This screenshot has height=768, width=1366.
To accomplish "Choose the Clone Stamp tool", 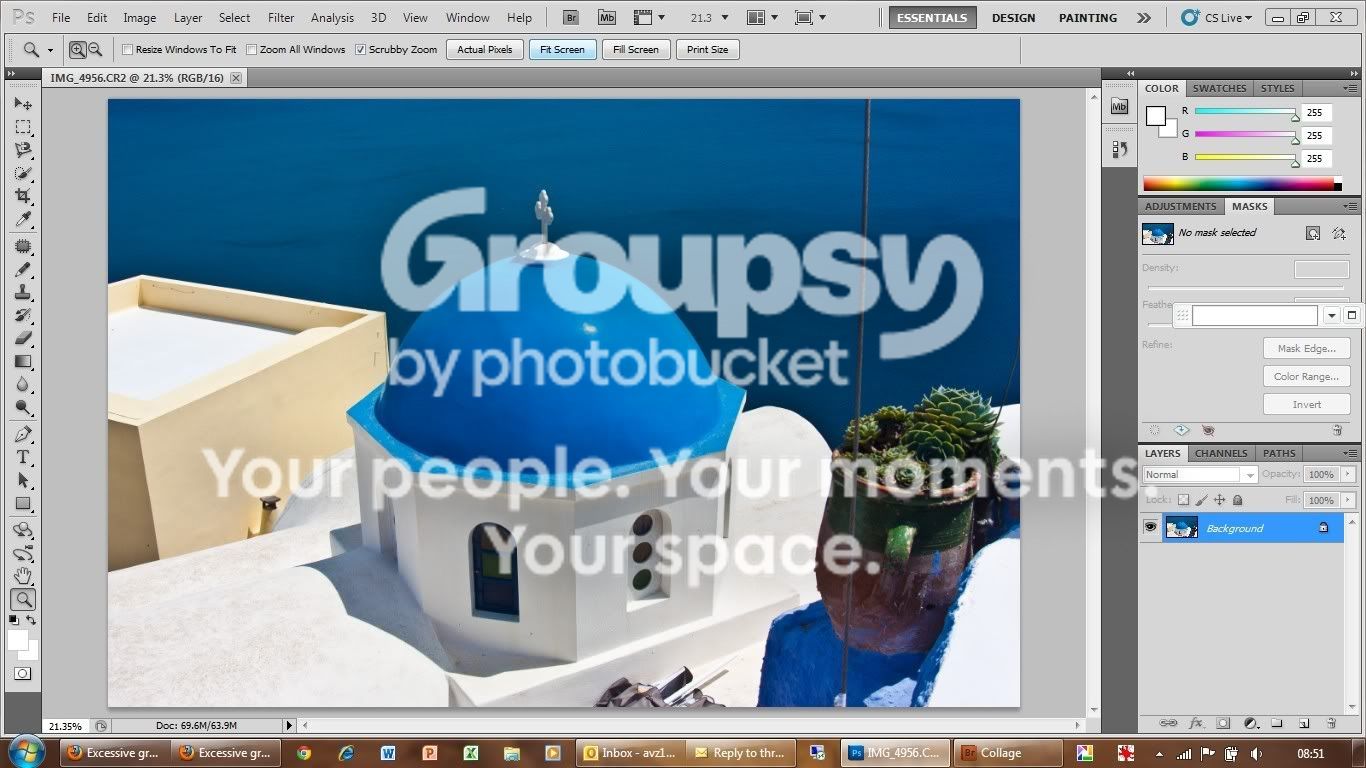I will pyautogui.click(x=23, y=292).
